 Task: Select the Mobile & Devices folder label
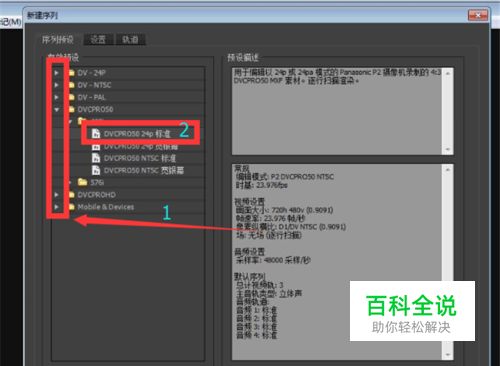106,207
